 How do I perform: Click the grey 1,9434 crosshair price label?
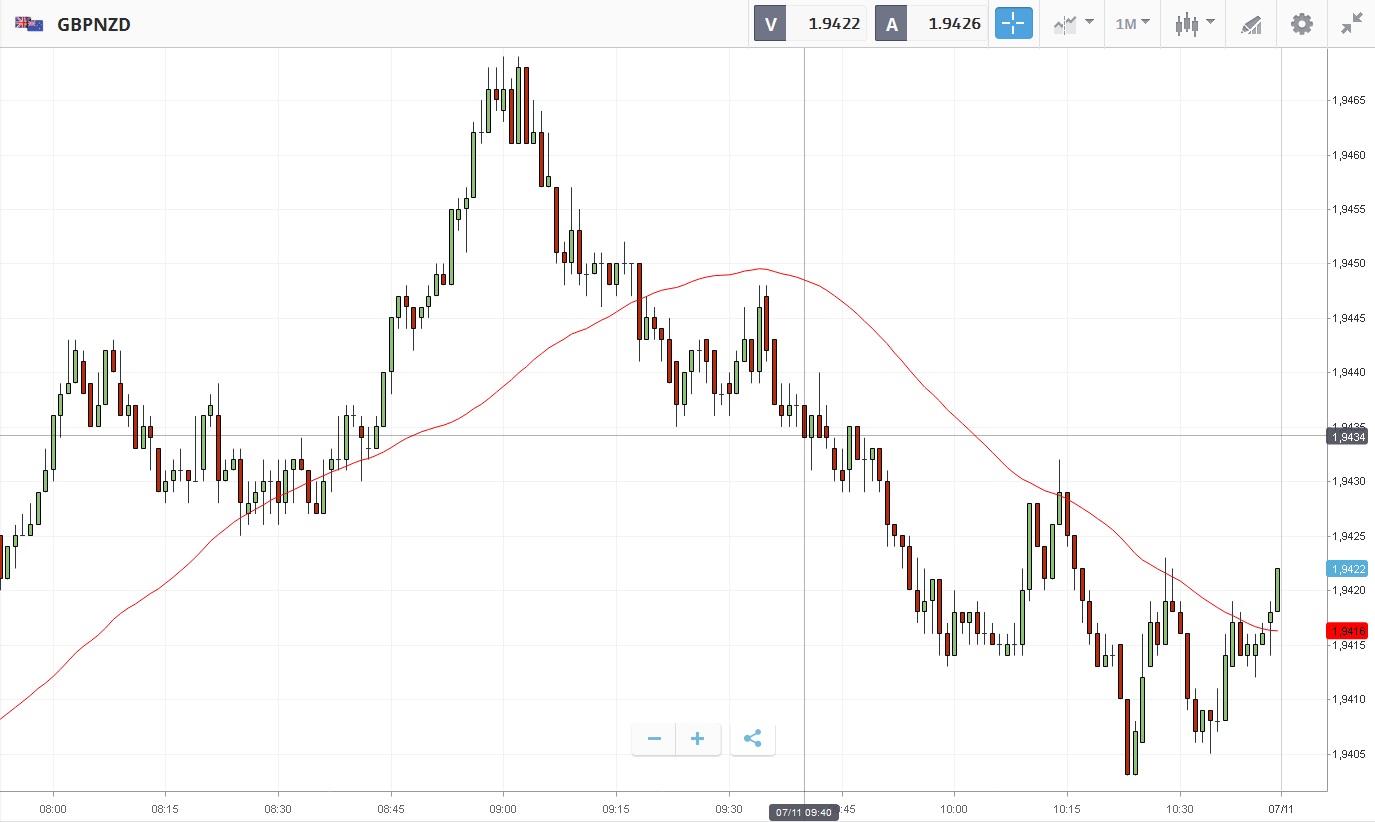tap(1347, 436)
